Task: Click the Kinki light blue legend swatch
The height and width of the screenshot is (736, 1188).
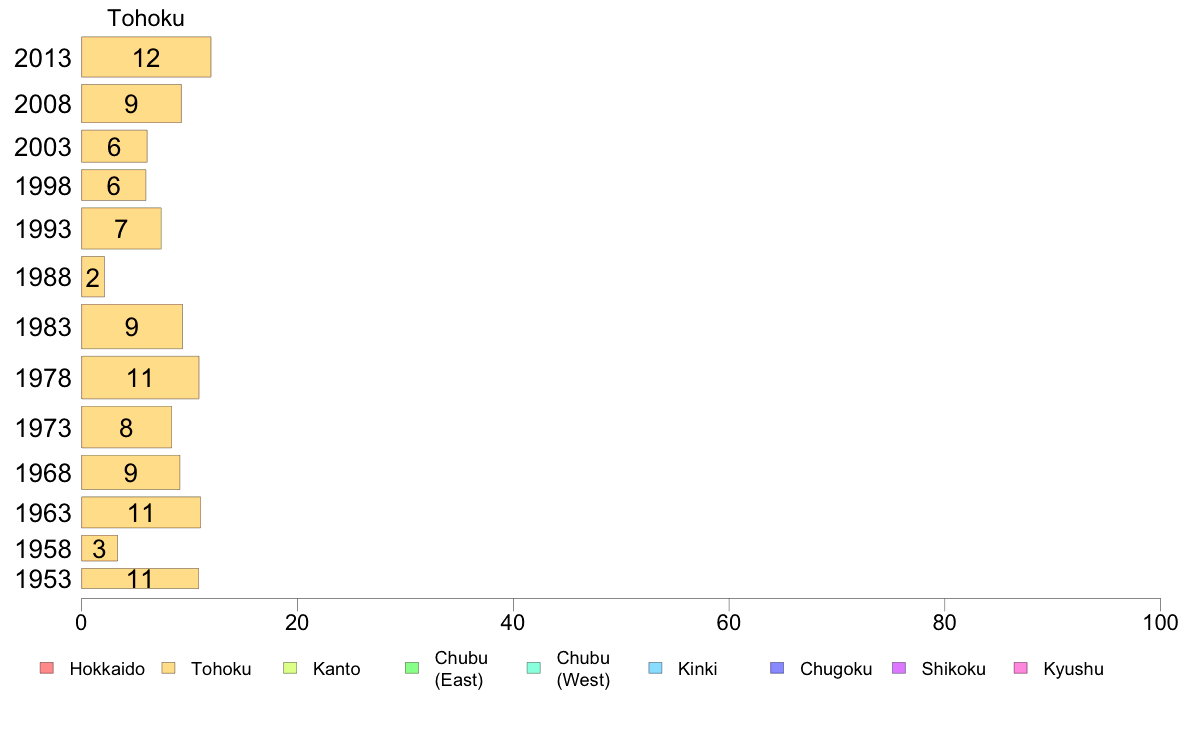Action: pyautogui.click(x=655, y=668)
